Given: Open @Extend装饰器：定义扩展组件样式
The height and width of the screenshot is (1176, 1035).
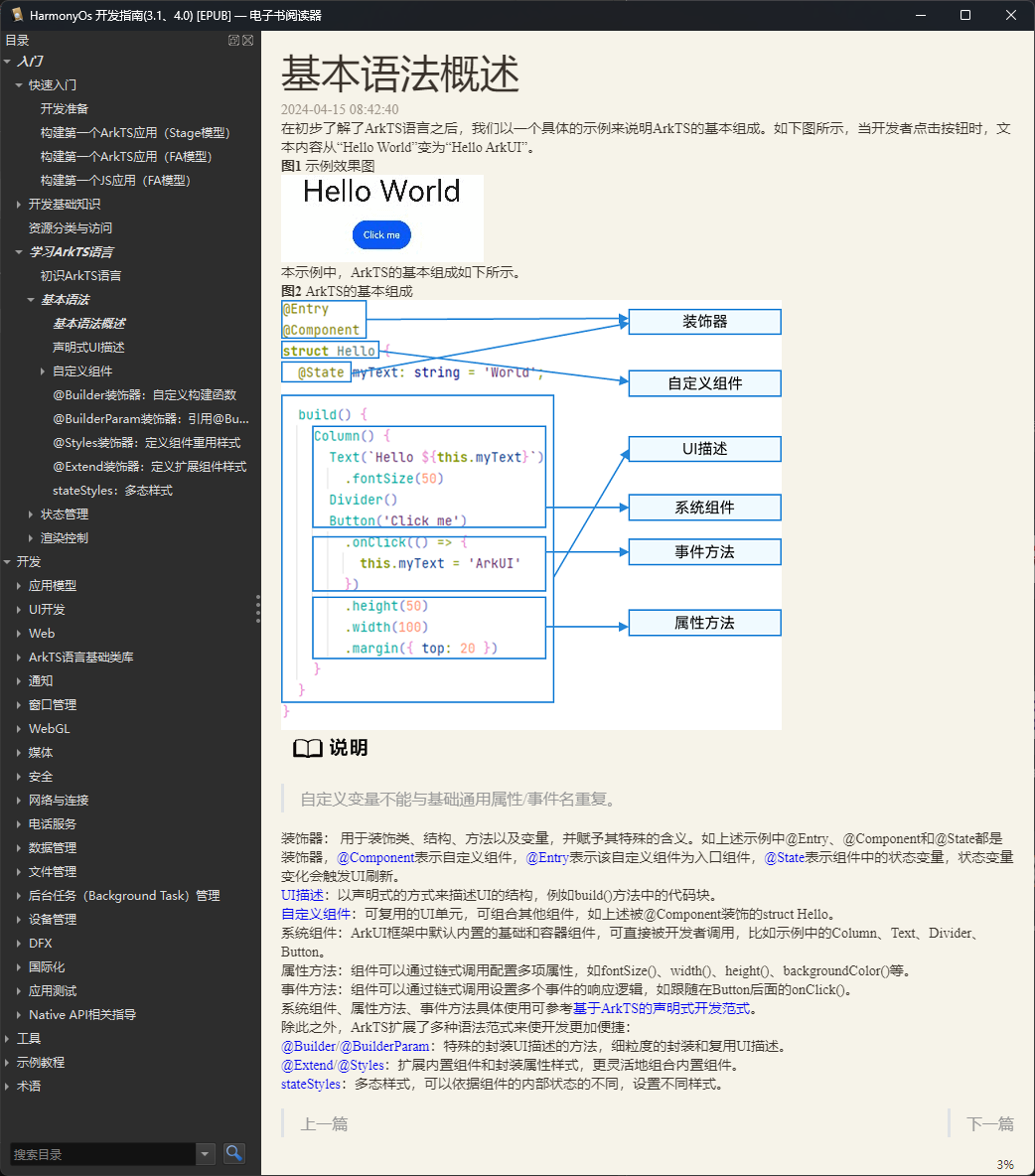Looking at the screenshot, I should (150, 467).
